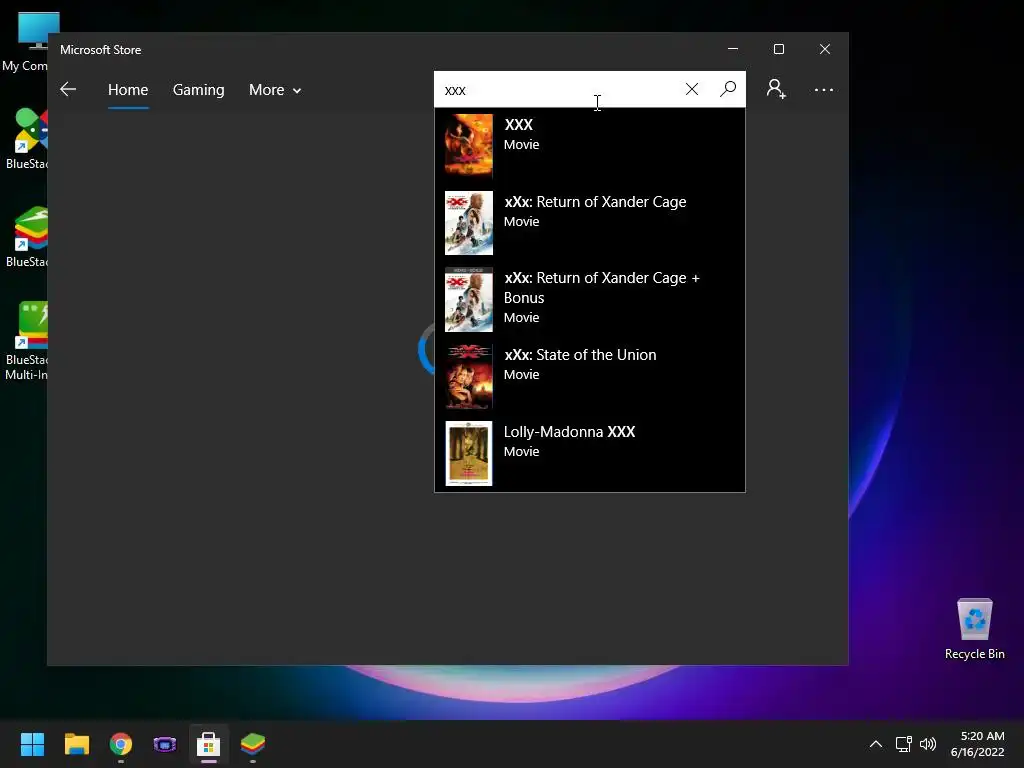Close the Microsoft Store window
This screenshot has height=768, width=1024.
[825, 49]
